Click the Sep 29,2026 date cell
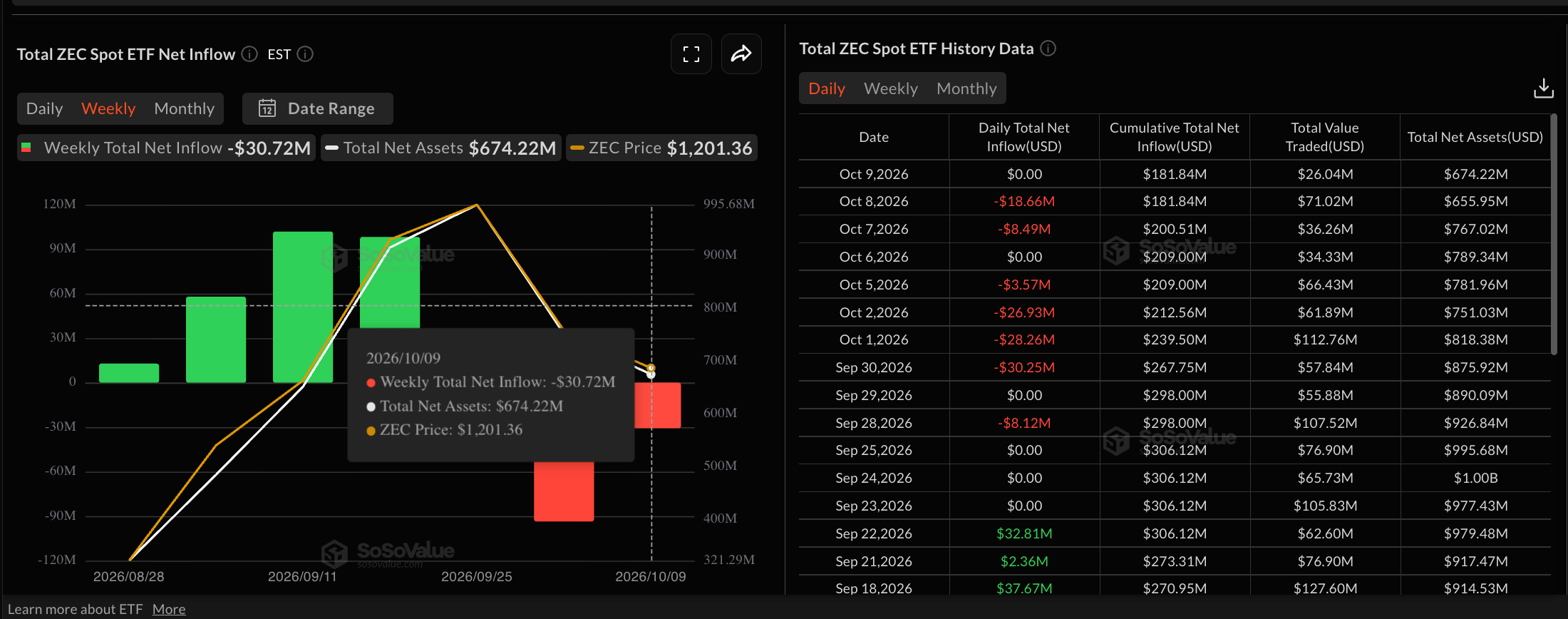Screen dimensions: 1568x619 pos(874,395)
